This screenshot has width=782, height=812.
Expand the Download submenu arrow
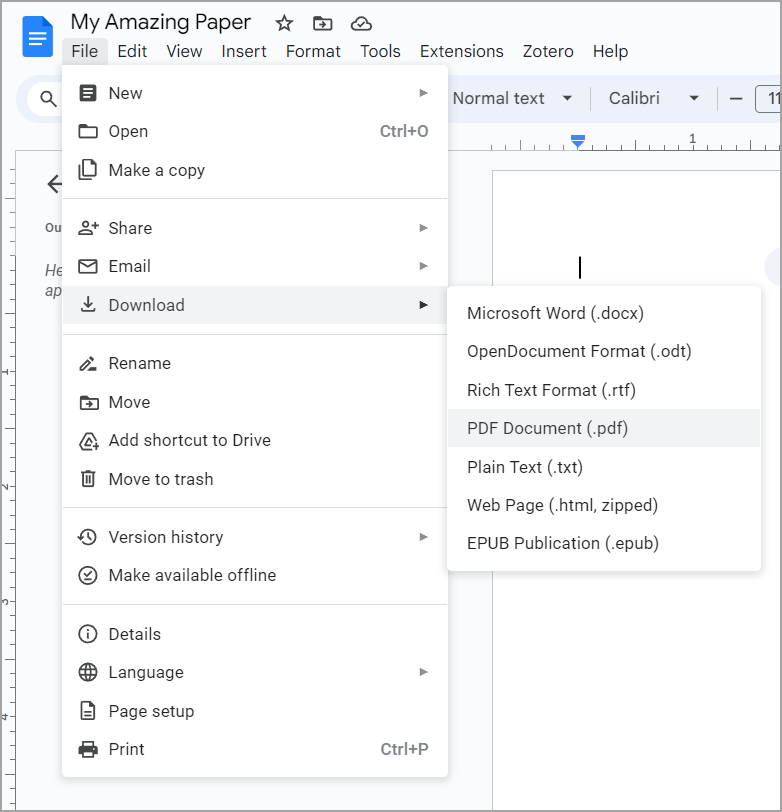(x=424, y=305)
